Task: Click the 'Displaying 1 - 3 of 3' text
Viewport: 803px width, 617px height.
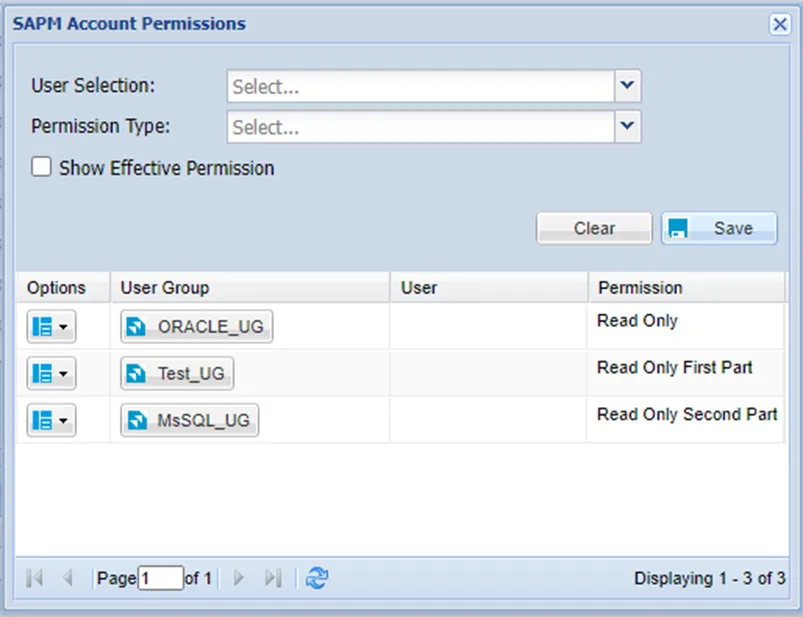Action: [709, 578]
